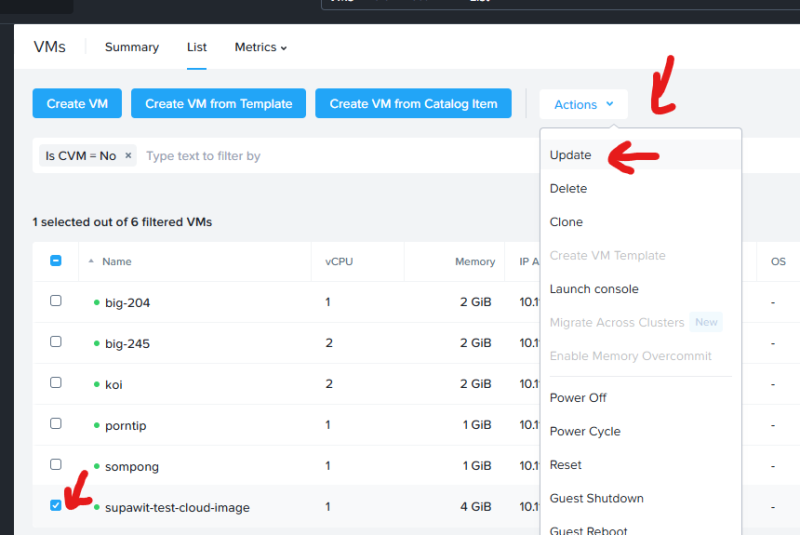Click sort arrow next to Name column

[x=93, y=262]
